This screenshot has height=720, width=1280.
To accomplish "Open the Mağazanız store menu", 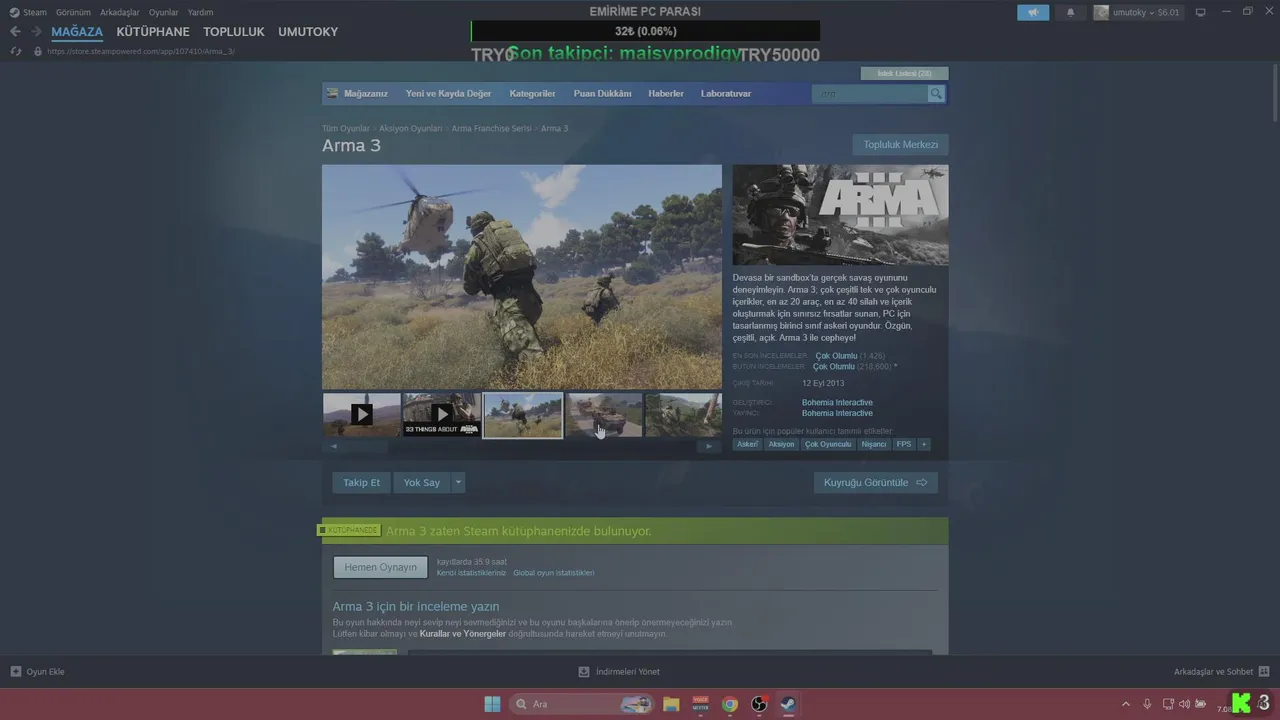I will 365,93.
